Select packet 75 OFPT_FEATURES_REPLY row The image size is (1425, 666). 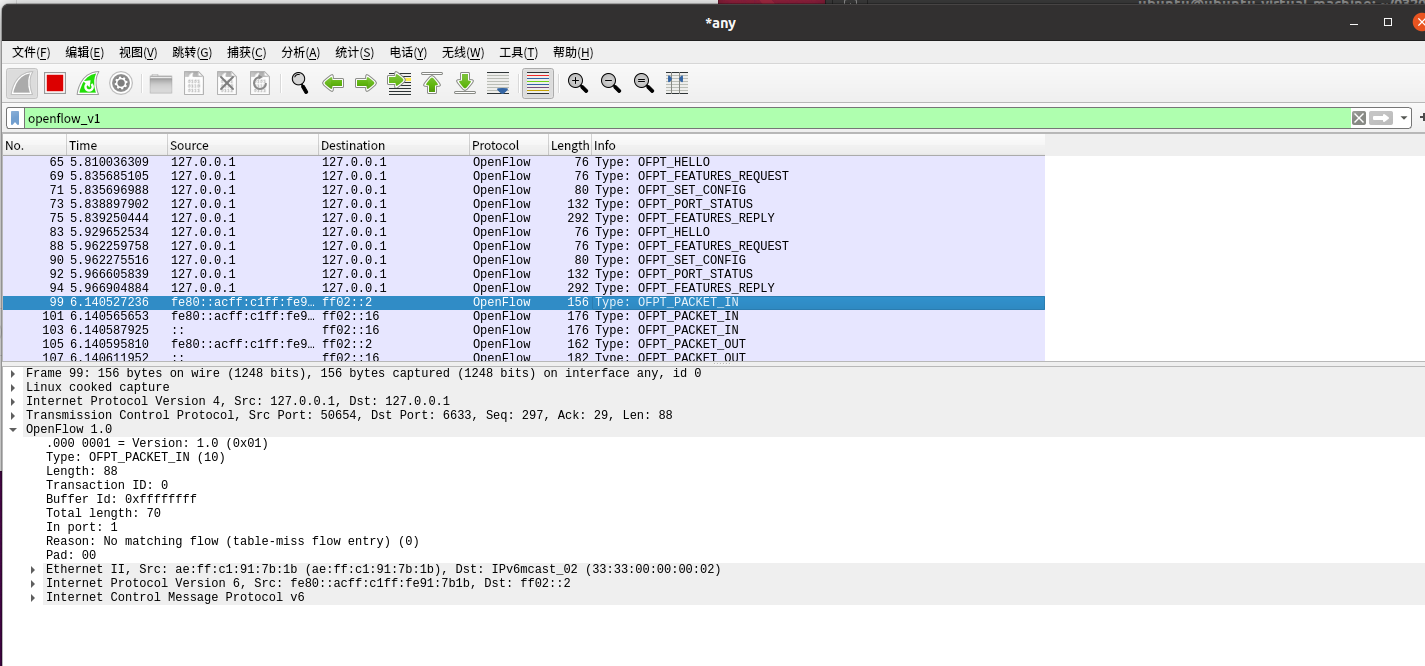pos(524,218)
